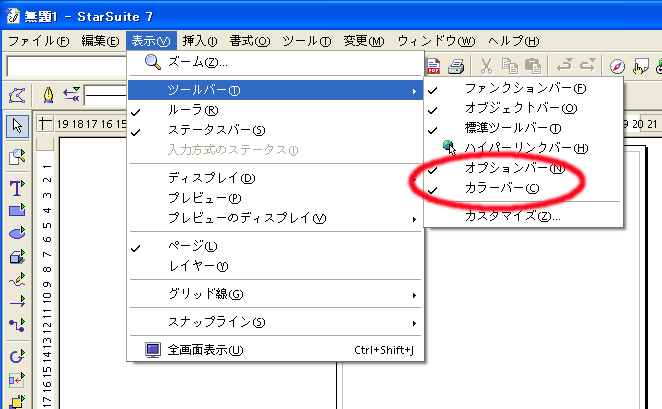662x409 pixels.
Task: Open the Arrange tool at the toolbar bottom
Action: pyautogui.click(x=17, y=401)
